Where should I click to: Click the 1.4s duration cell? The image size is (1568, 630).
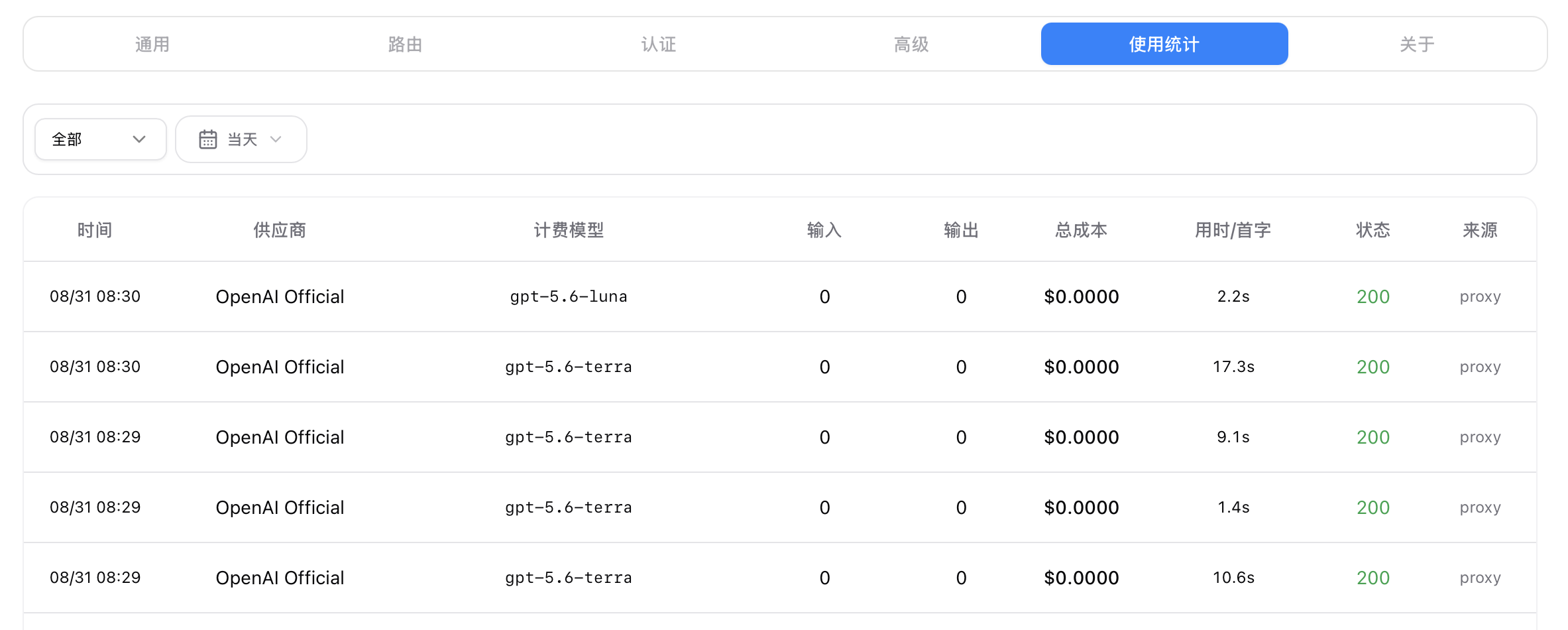click(1233, 507)
